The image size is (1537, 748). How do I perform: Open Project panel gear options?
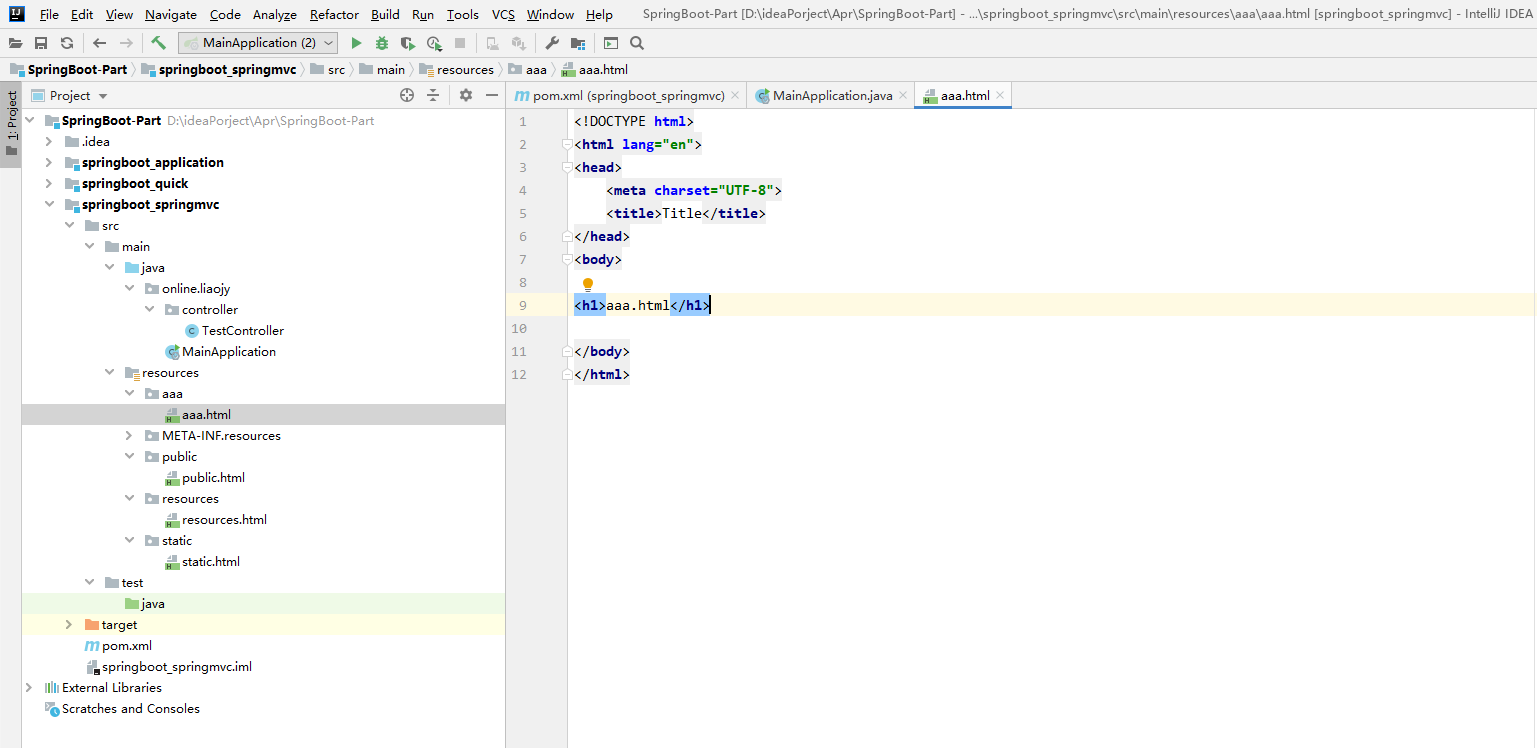(x=466, y=95)
